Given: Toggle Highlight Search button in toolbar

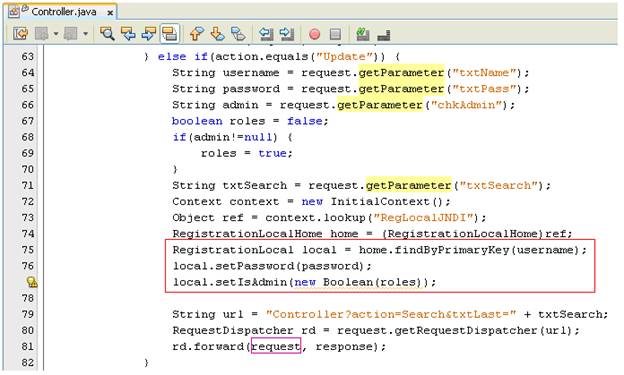Looking at the screenshot, I should [170, 34].
